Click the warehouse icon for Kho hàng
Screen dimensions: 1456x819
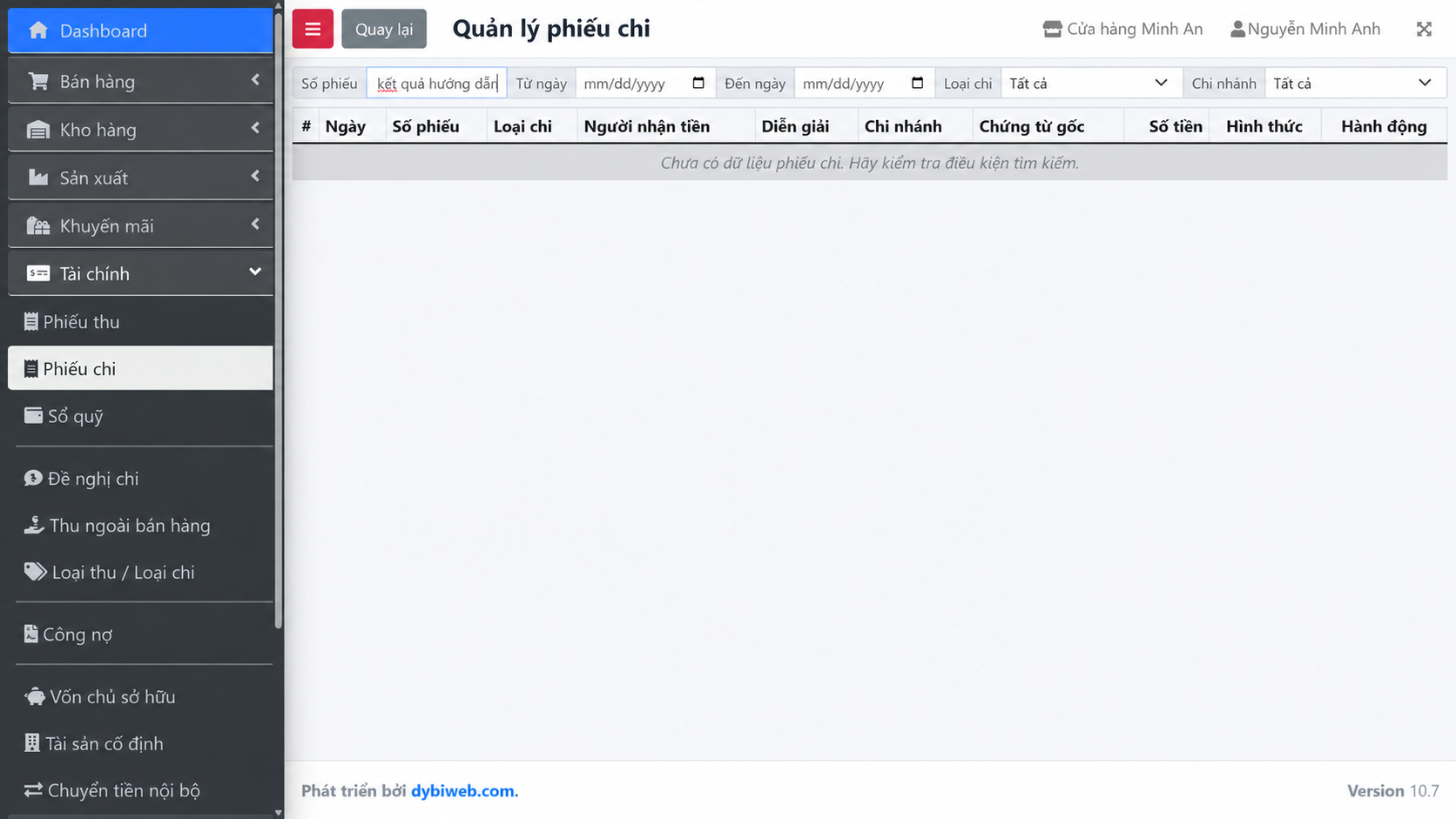[38, 131]
